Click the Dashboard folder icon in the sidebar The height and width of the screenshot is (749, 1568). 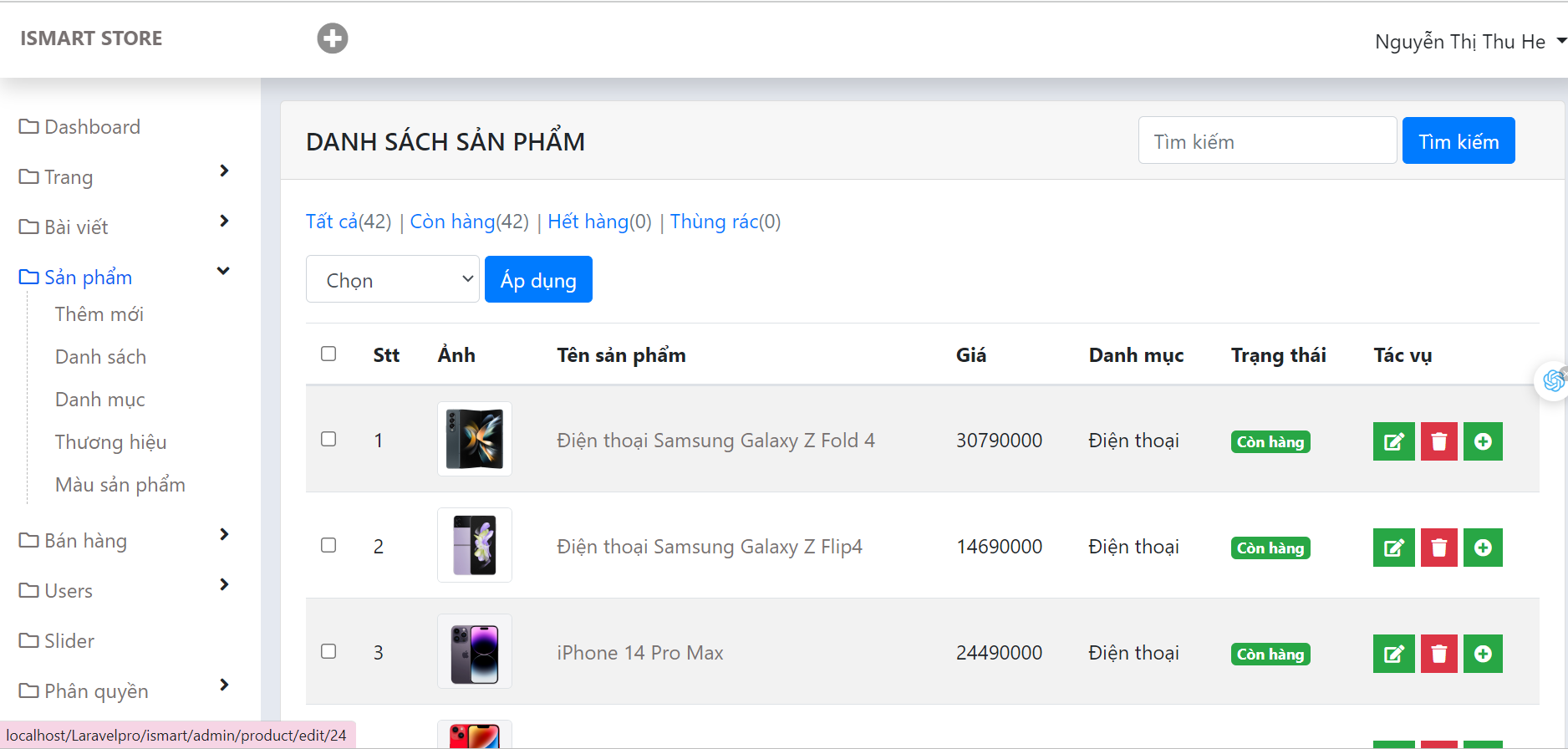coord(28,125)
